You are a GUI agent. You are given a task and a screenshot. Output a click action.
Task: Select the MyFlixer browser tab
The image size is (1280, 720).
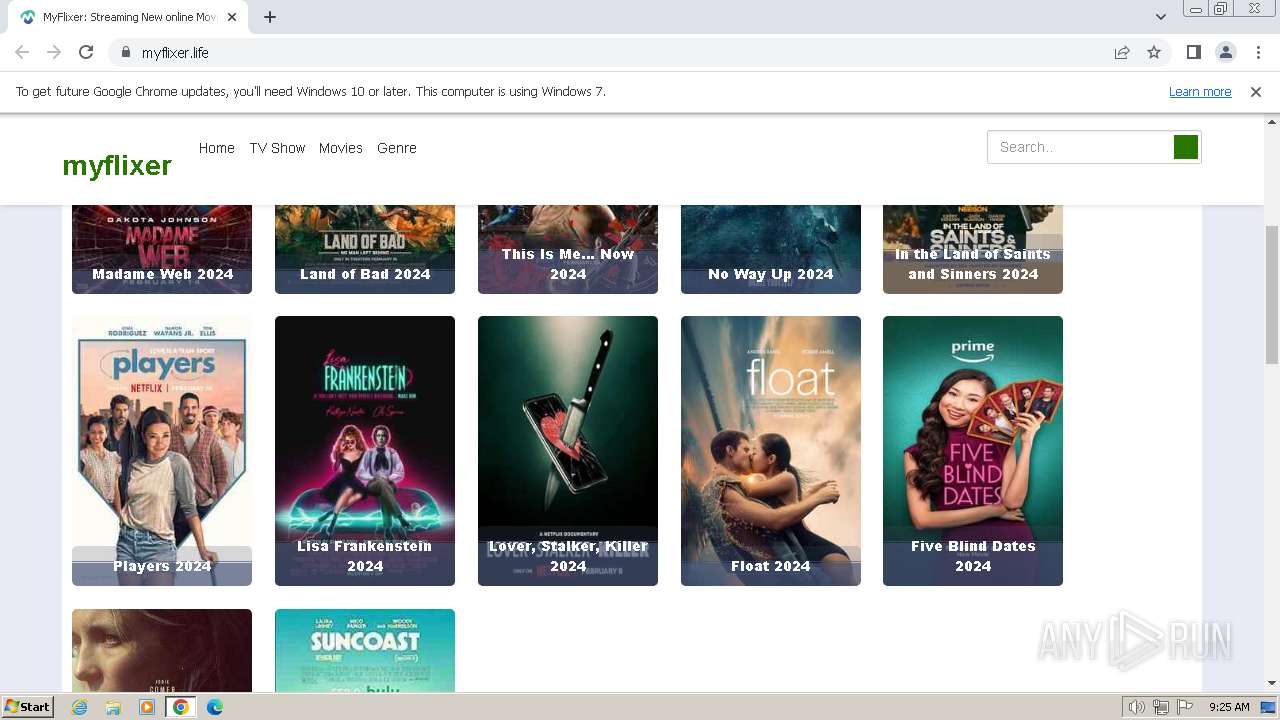(x=130, y=17)
